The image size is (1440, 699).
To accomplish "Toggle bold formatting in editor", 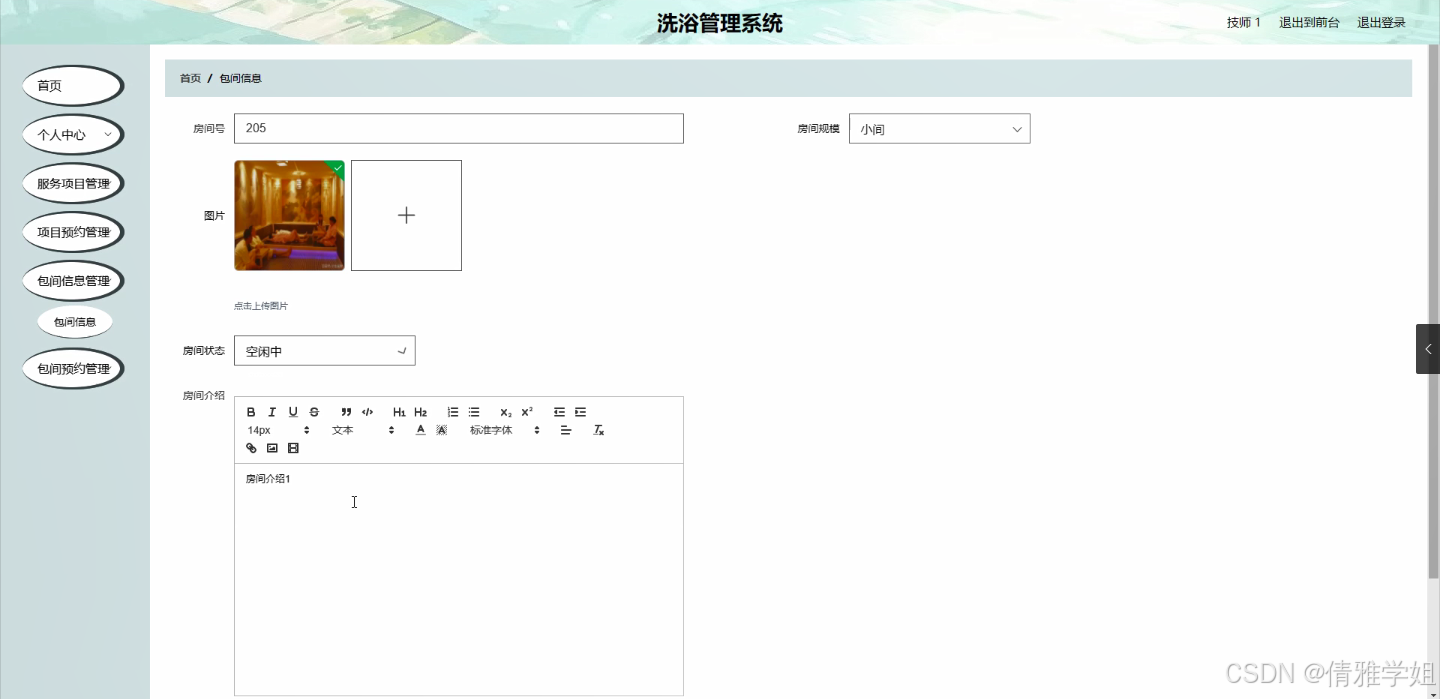I will 251,412.
